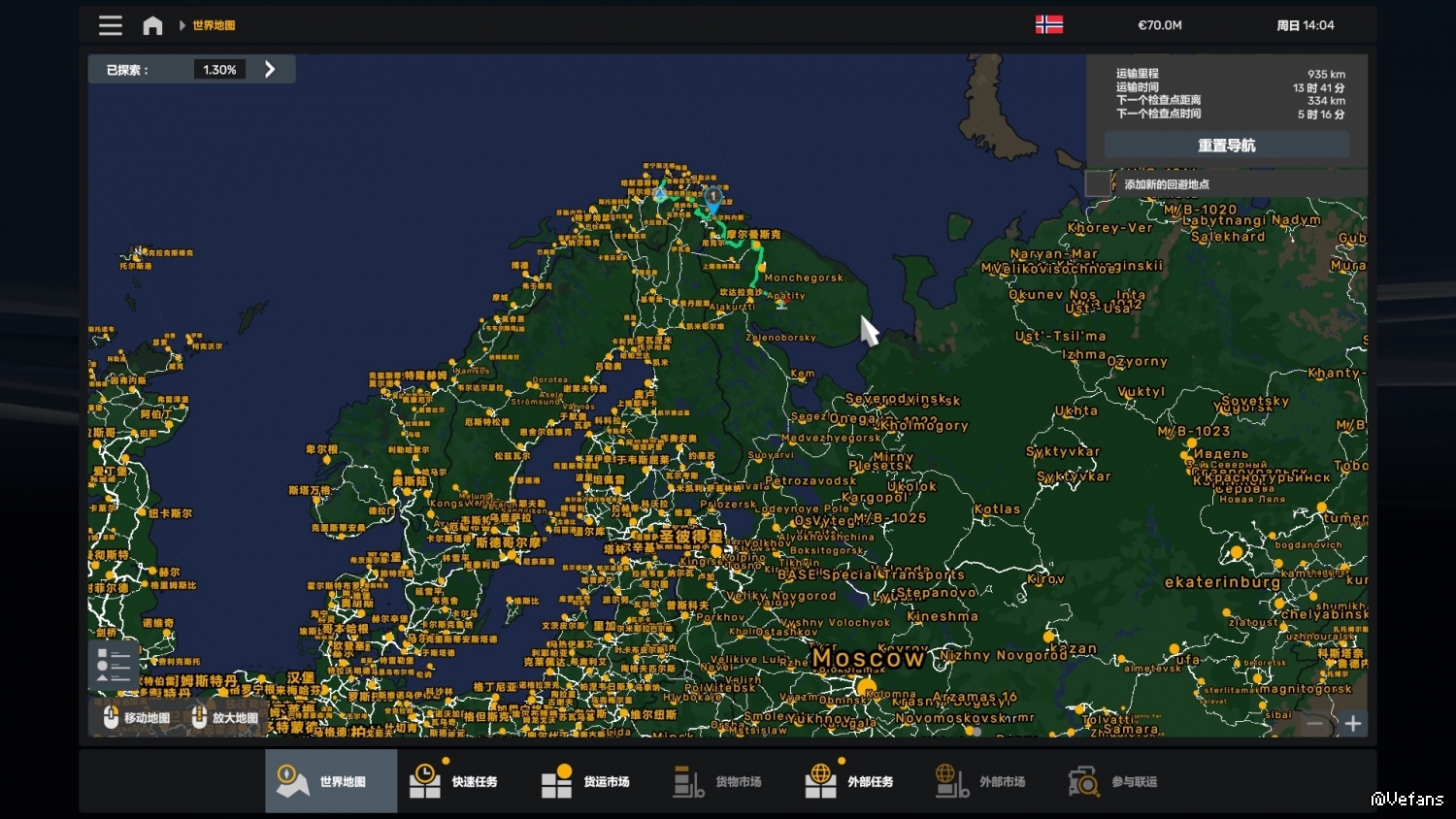
Task: Click the 移动地图 move map hint
Action: (137, 718)
